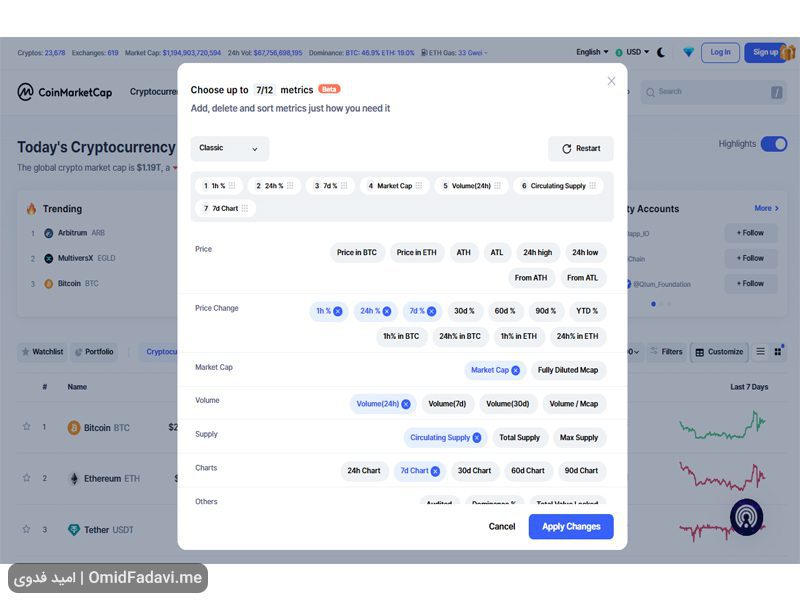The image size is (800, 600).
Task: Deselect the 7d Chart metric
Action: pyautogui.click(x=435, y=471)
